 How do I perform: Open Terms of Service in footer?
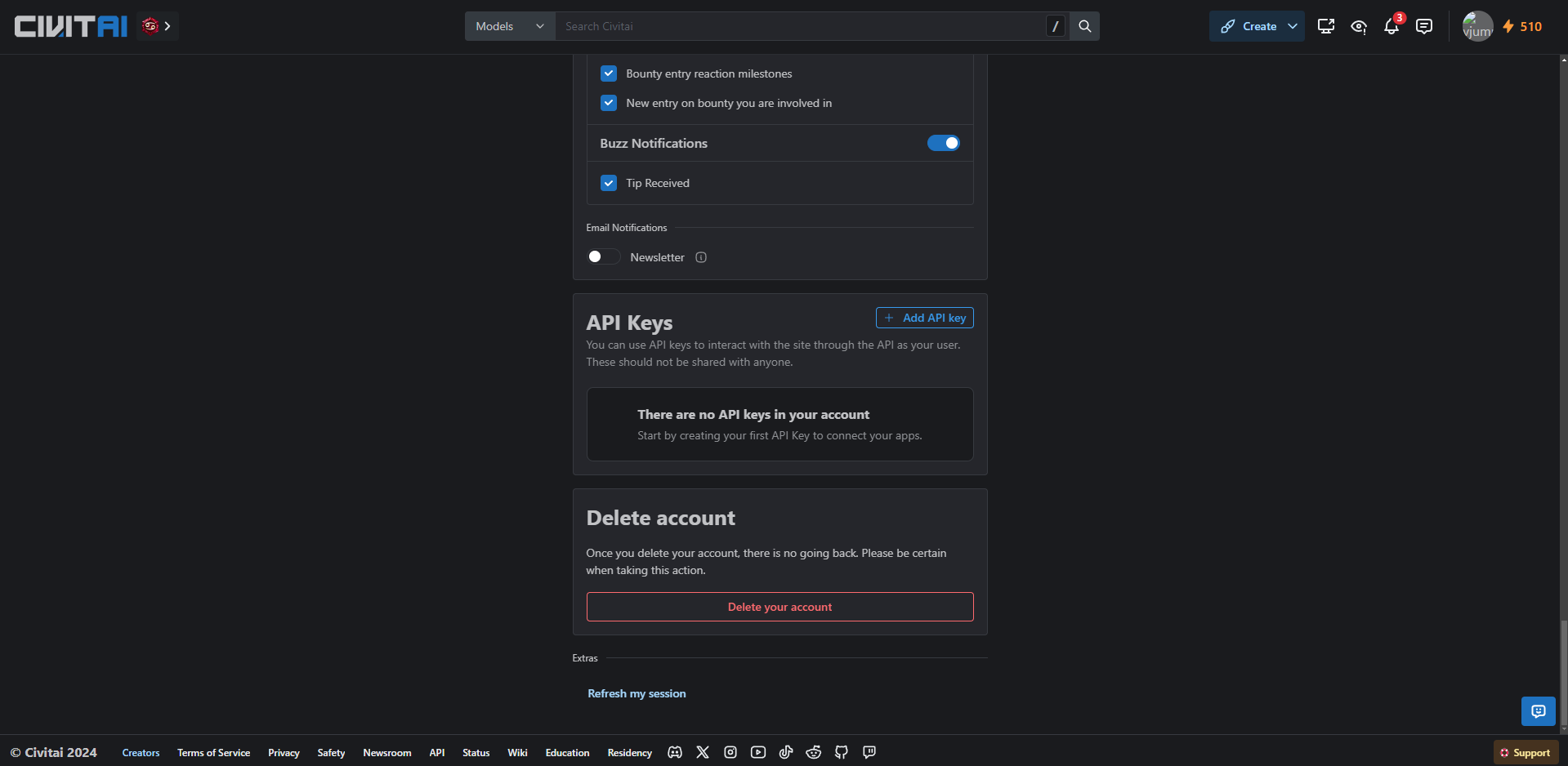(x=213, y=753)
